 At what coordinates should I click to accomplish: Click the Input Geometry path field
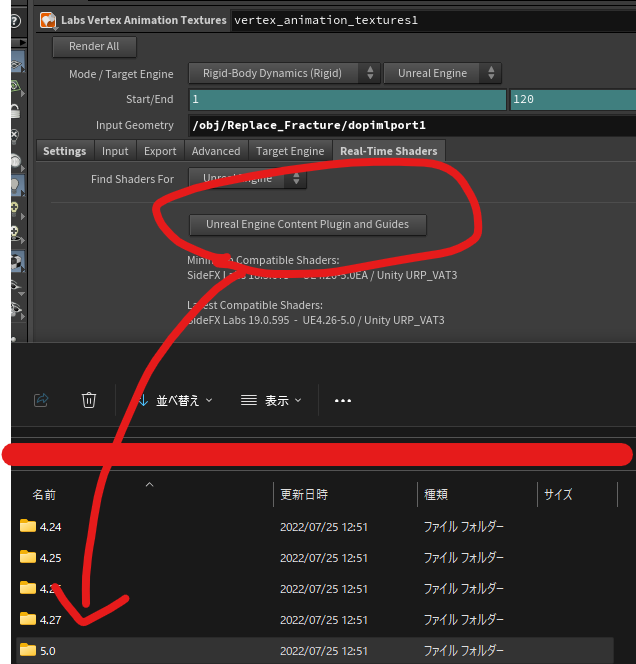(x=412, y=126)
